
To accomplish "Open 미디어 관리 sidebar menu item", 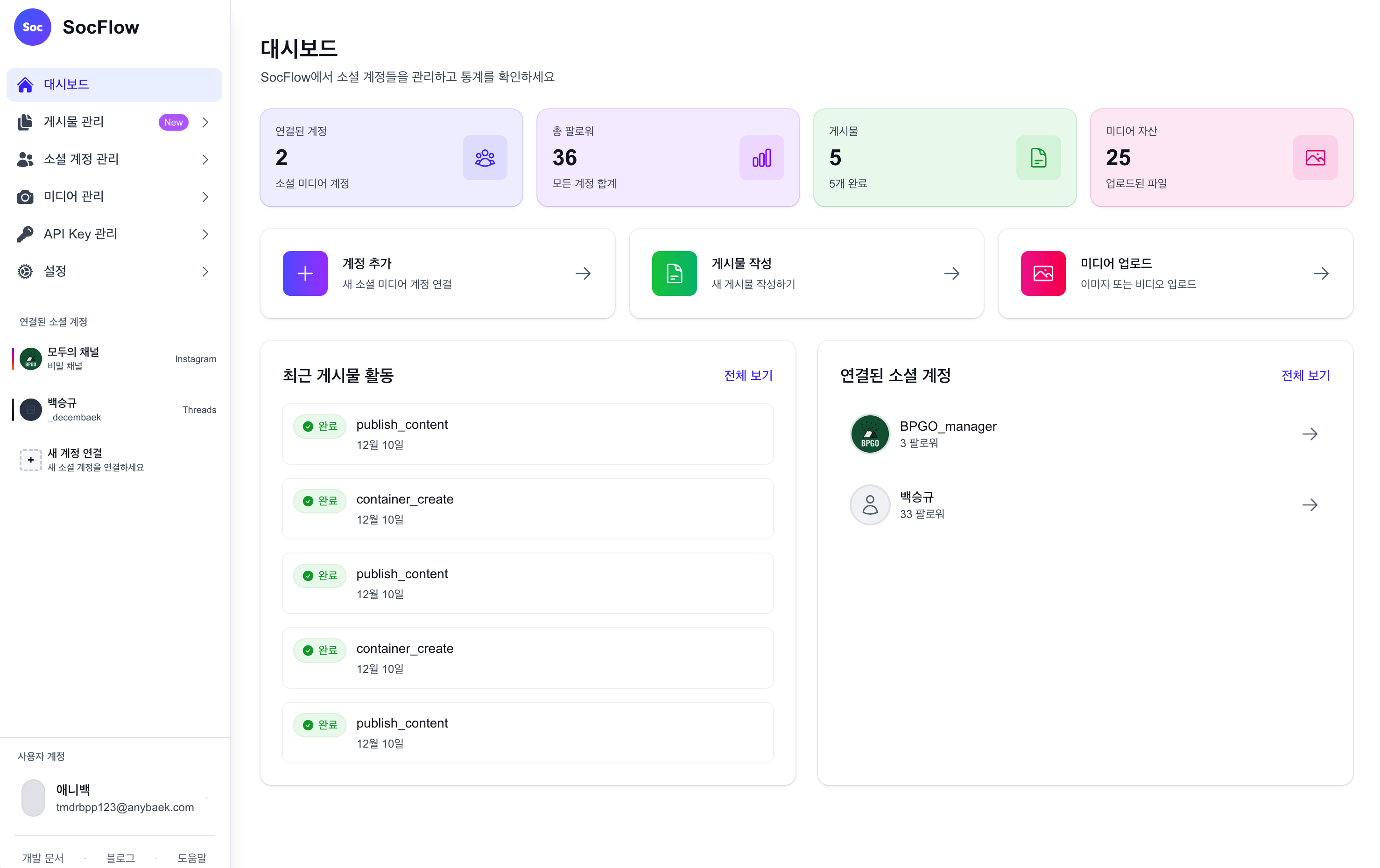I will tap(74, 196).
